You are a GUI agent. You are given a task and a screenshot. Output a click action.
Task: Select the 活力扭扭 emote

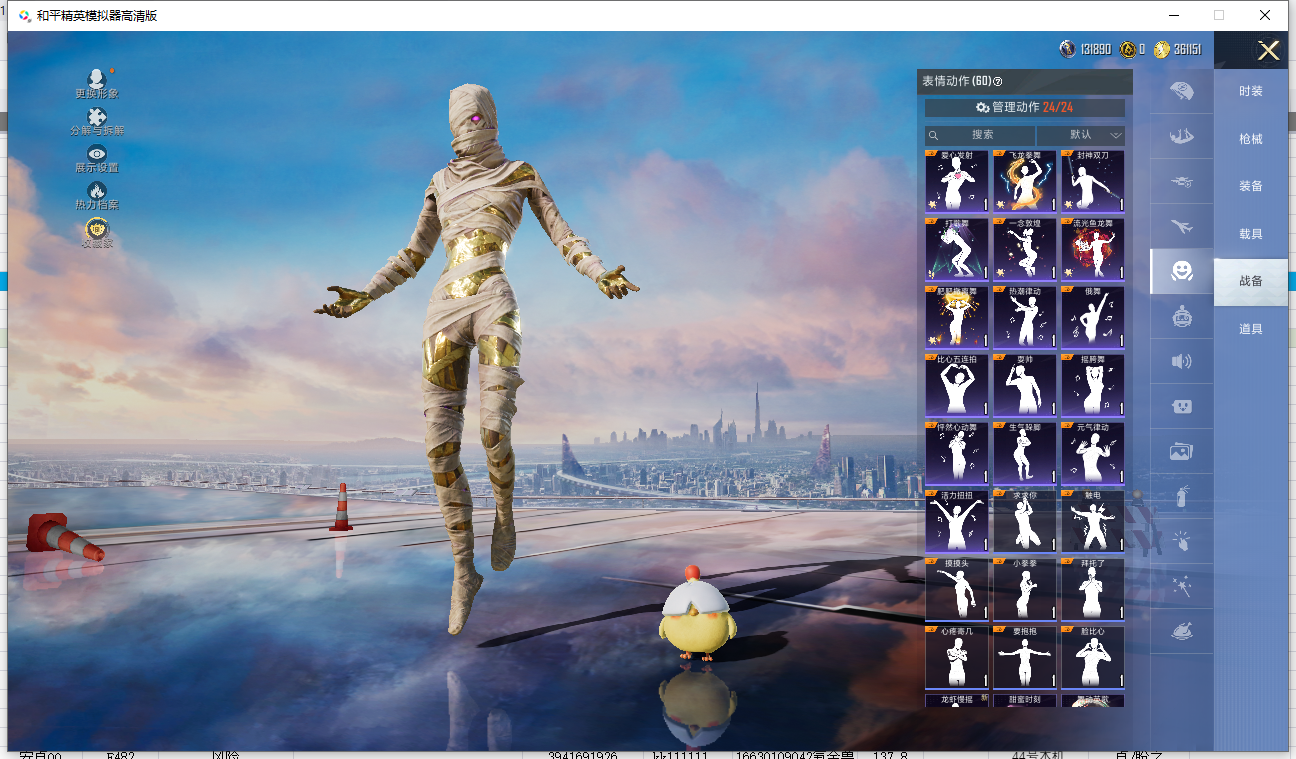click(x=957, y=521)
